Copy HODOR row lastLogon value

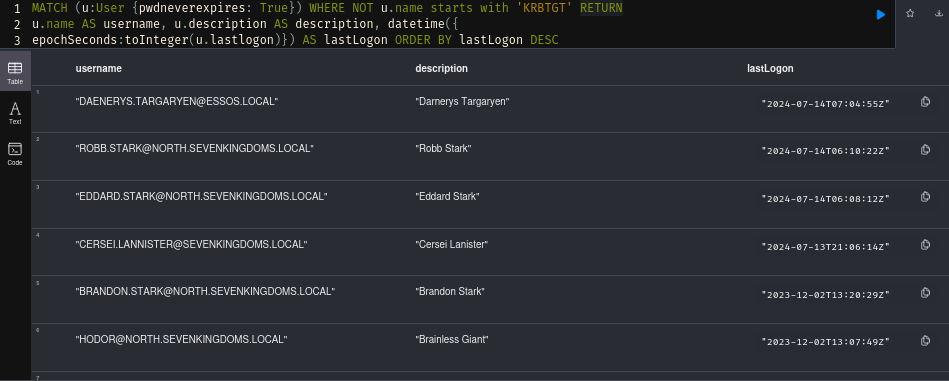point(925,340)
